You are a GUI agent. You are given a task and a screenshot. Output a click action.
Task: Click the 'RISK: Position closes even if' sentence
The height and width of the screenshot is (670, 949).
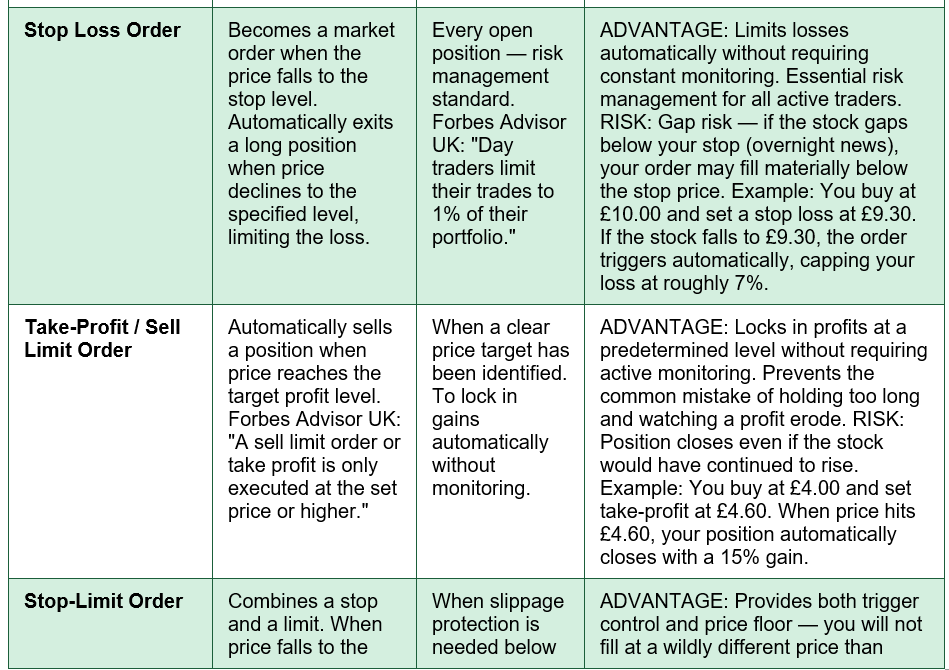click(x=750, y=442)
